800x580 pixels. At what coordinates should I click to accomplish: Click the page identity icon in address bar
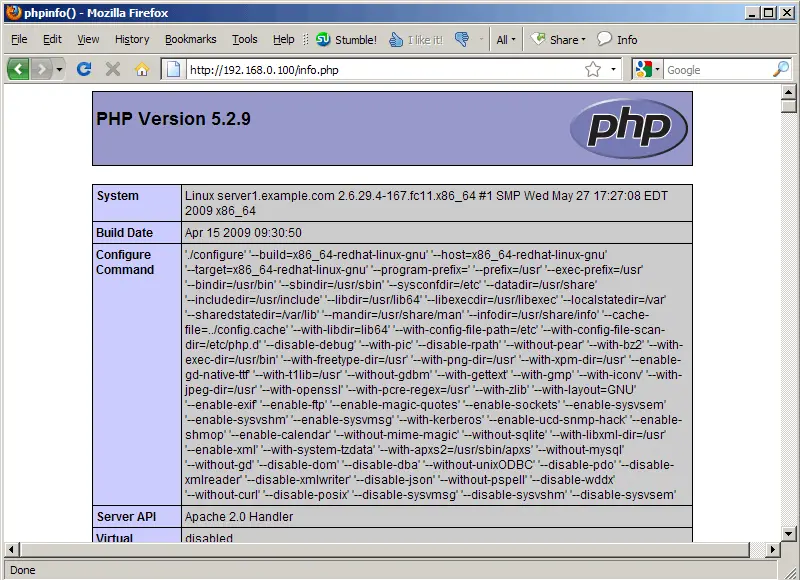(173, 69)
